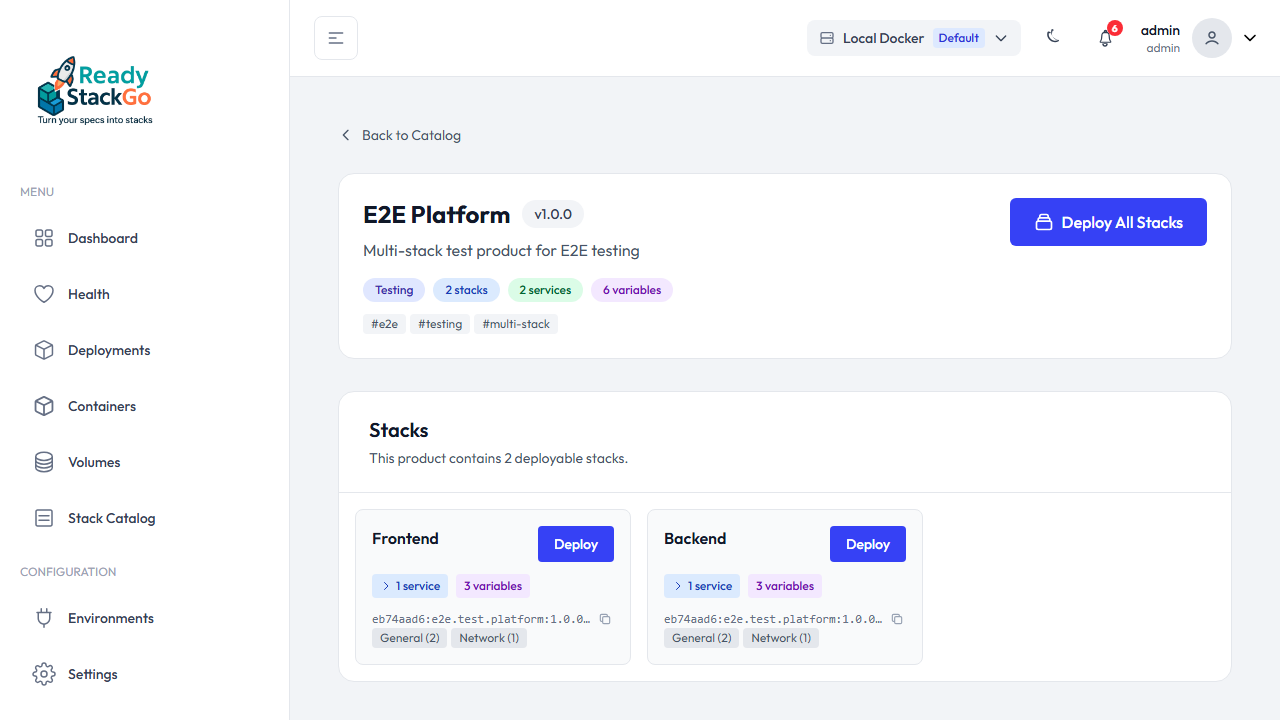The width and height of the screenshot is (1280, 720).
Task: Expand the admin account menu chevron
Action: coord(1249,37)
